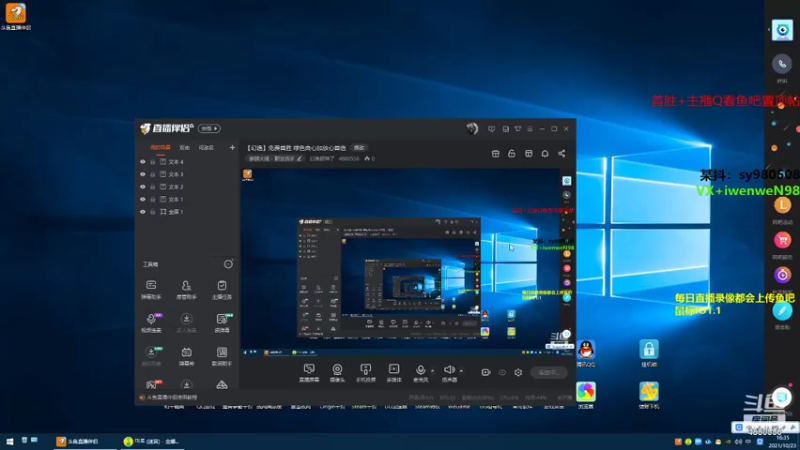Click the 腾讯QQ penguin desktop icon

click(586, 354)
